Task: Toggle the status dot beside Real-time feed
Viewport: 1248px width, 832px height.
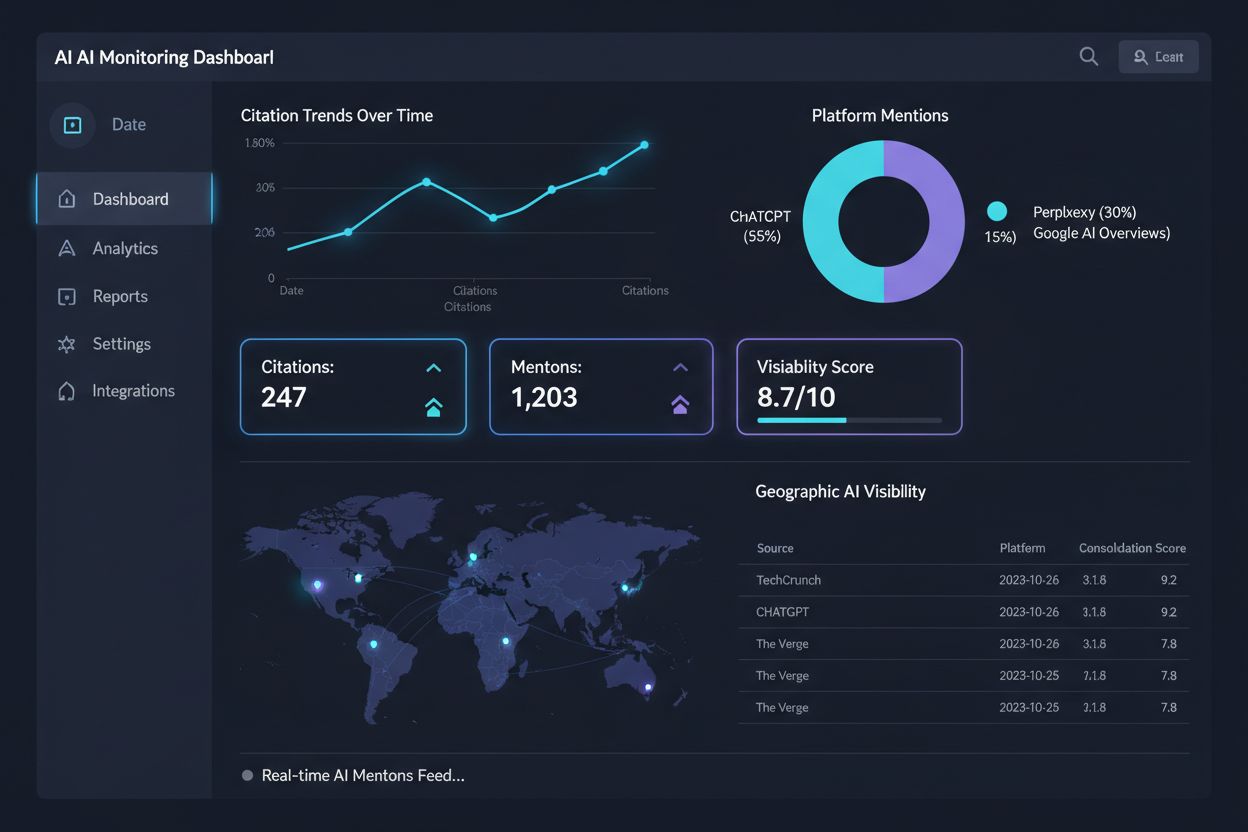Action: coord(246,775)
